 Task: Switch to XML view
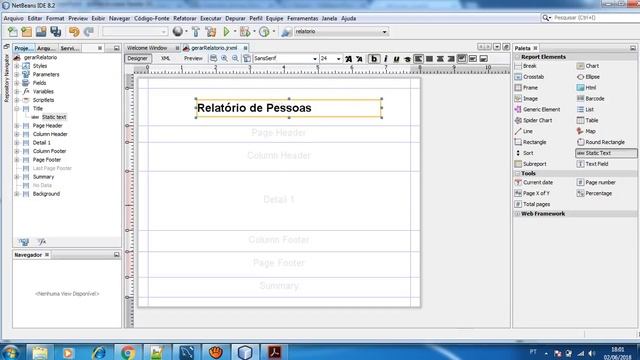166,59
